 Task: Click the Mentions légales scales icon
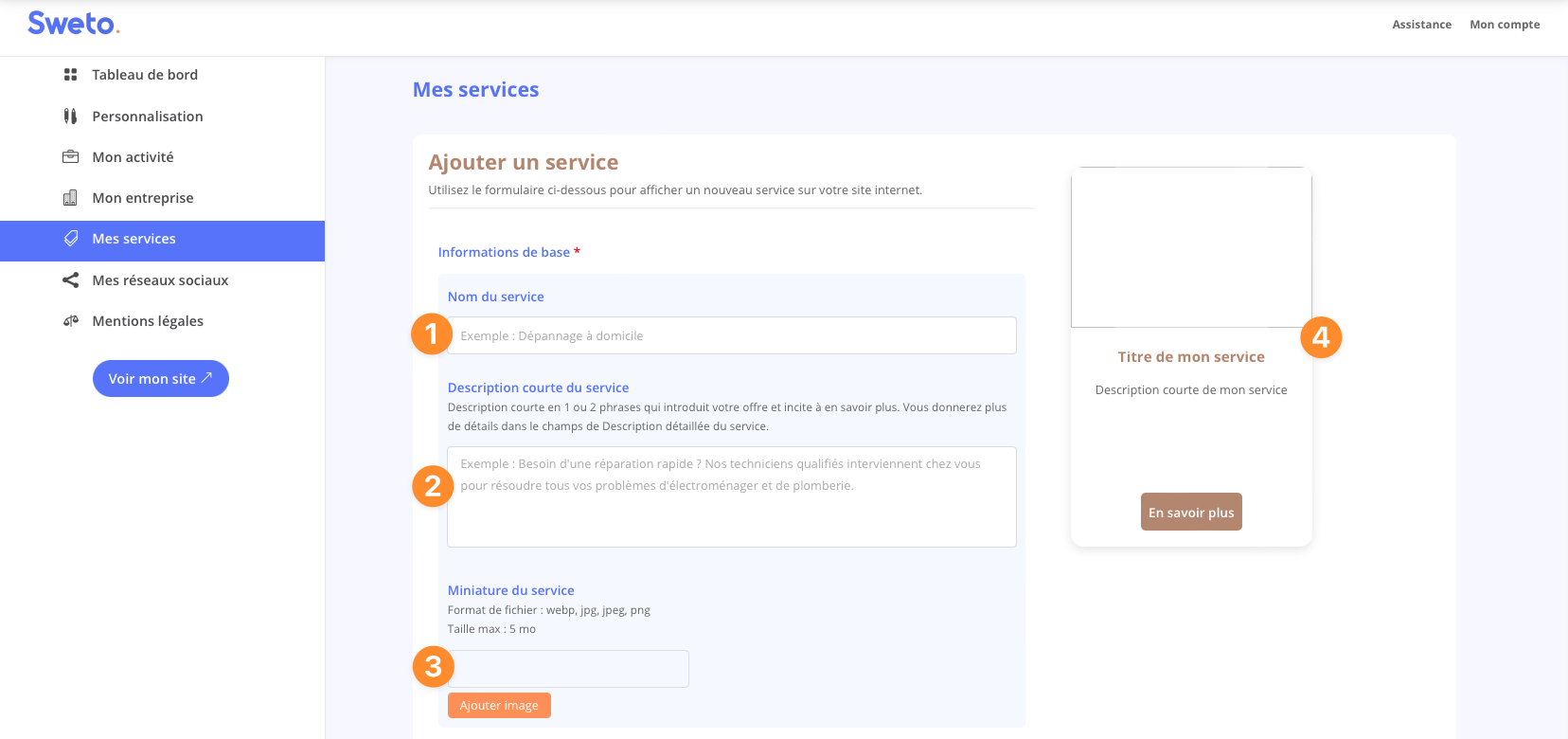click(70, 321)
